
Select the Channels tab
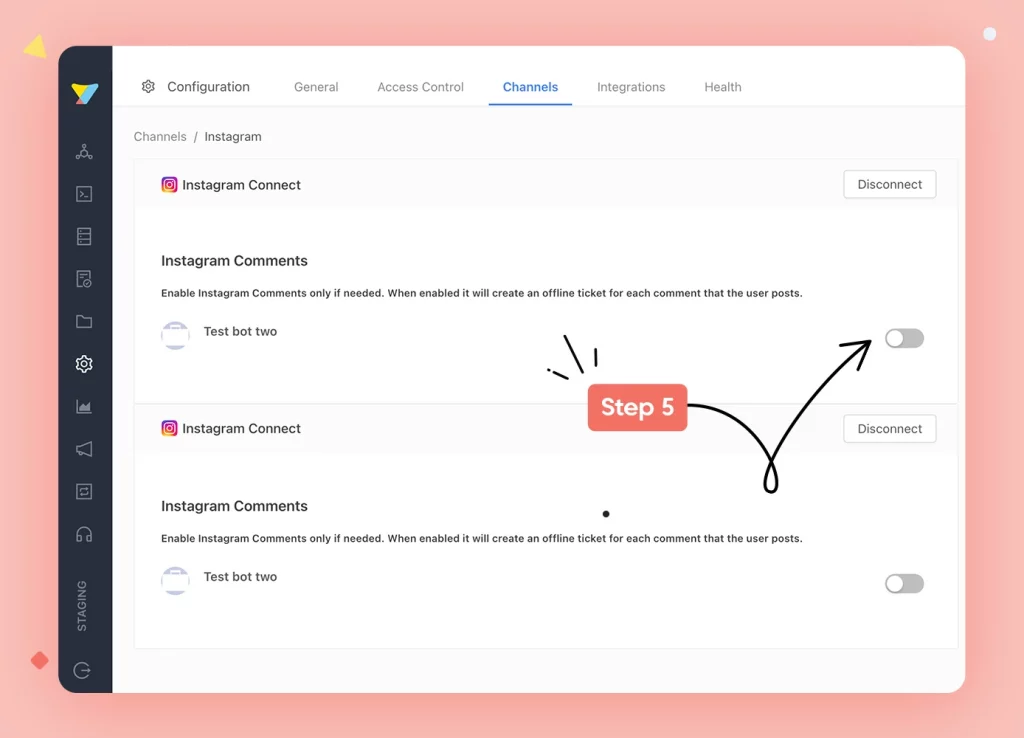point(530,87)
